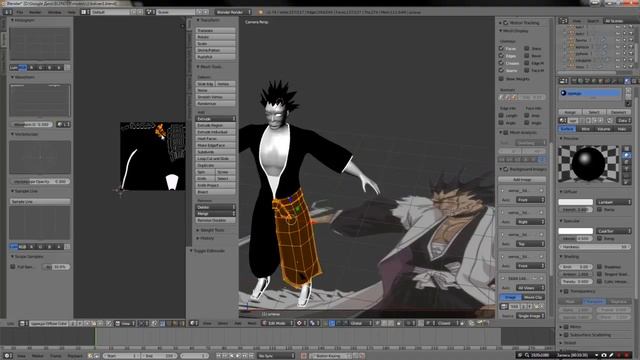Collapse the Mesh Display panel
The image size is (640, 360).
pyautogui.click(x=514, y=31)
